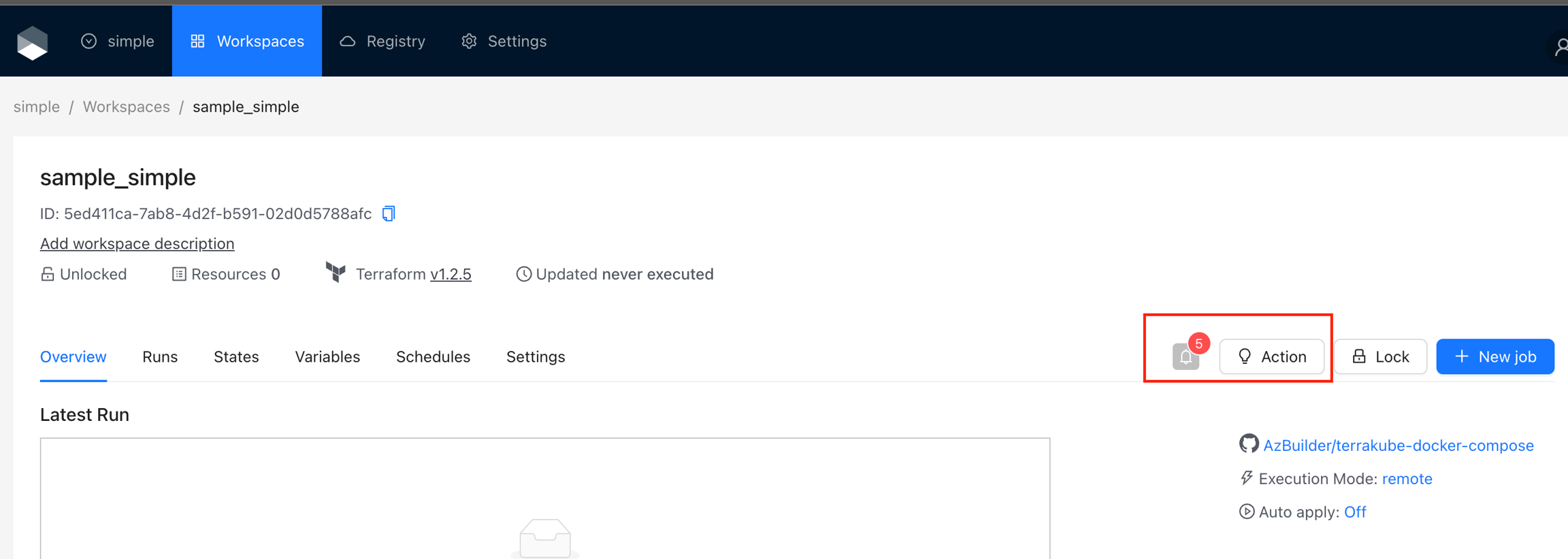Click the GitHub icon beside repository link
1568x559 pixels.
[1248, 444]
